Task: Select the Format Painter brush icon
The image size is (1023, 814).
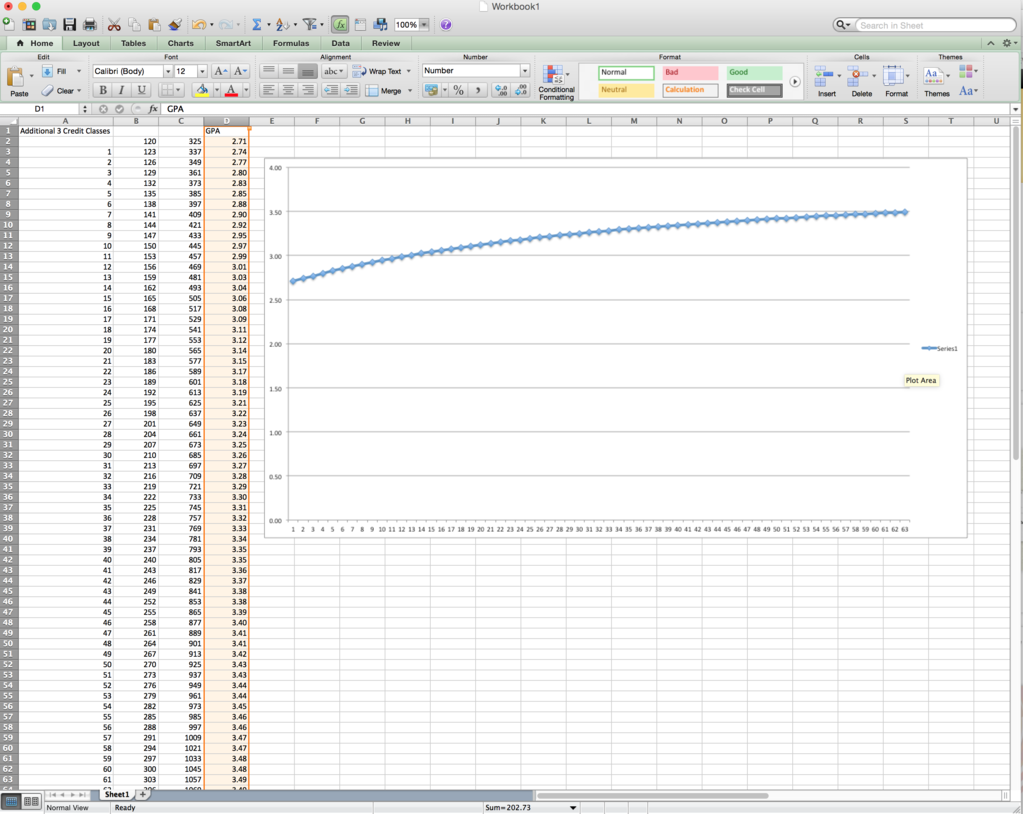Action: click(175, 25)
